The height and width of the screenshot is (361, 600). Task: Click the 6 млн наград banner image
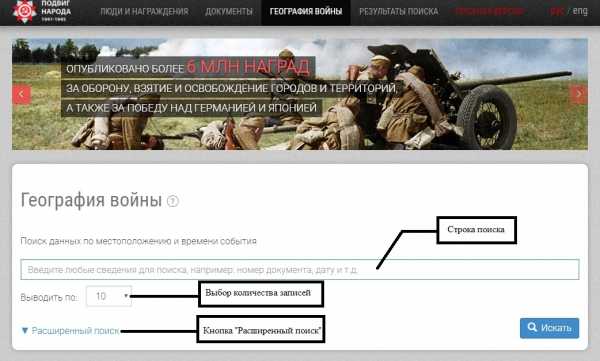[x=300, y=94]
